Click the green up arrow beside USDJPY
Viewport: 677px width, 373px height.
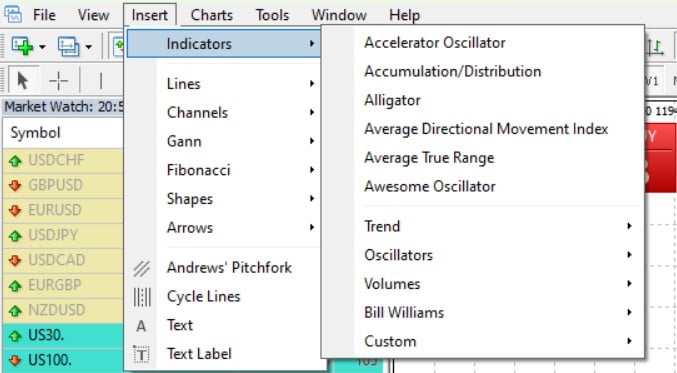[x=15, y=236]
